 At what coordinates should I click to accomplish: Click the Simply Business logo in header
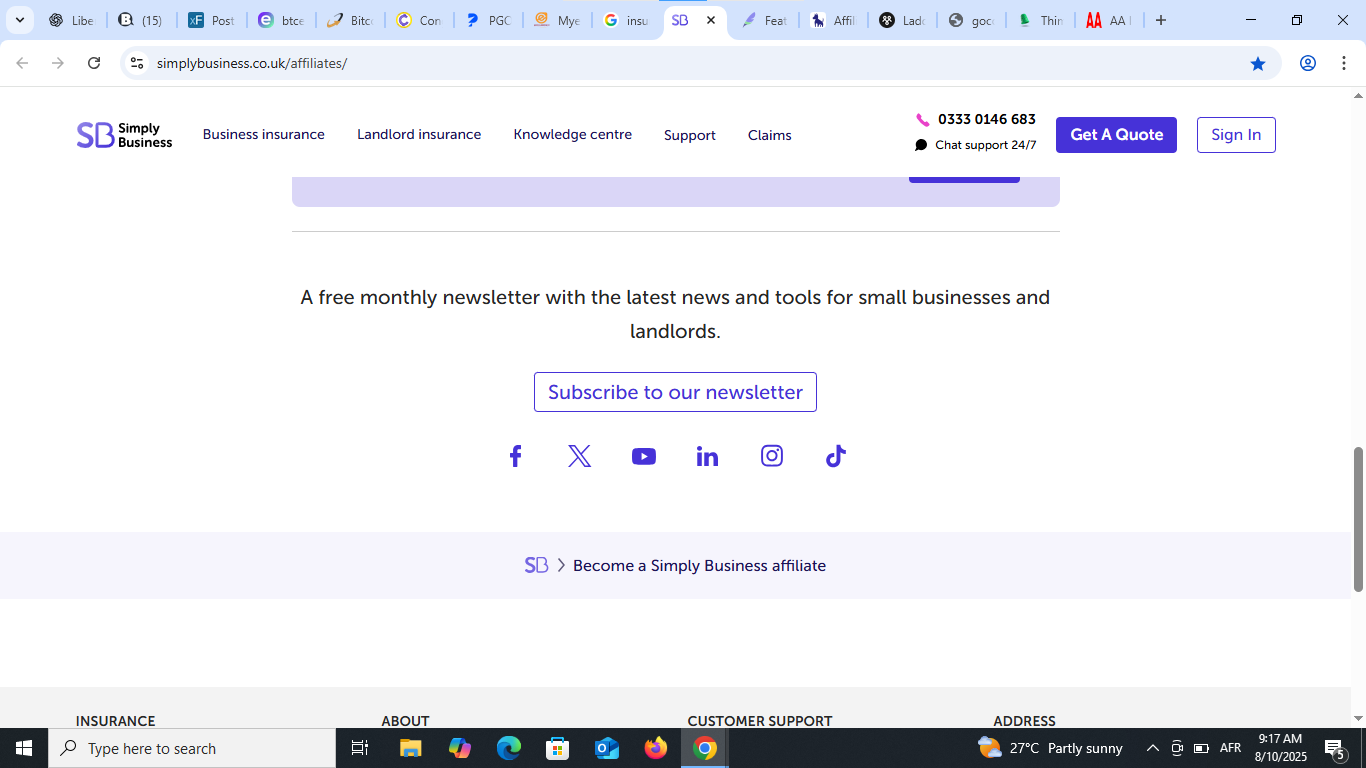point(124,135)
